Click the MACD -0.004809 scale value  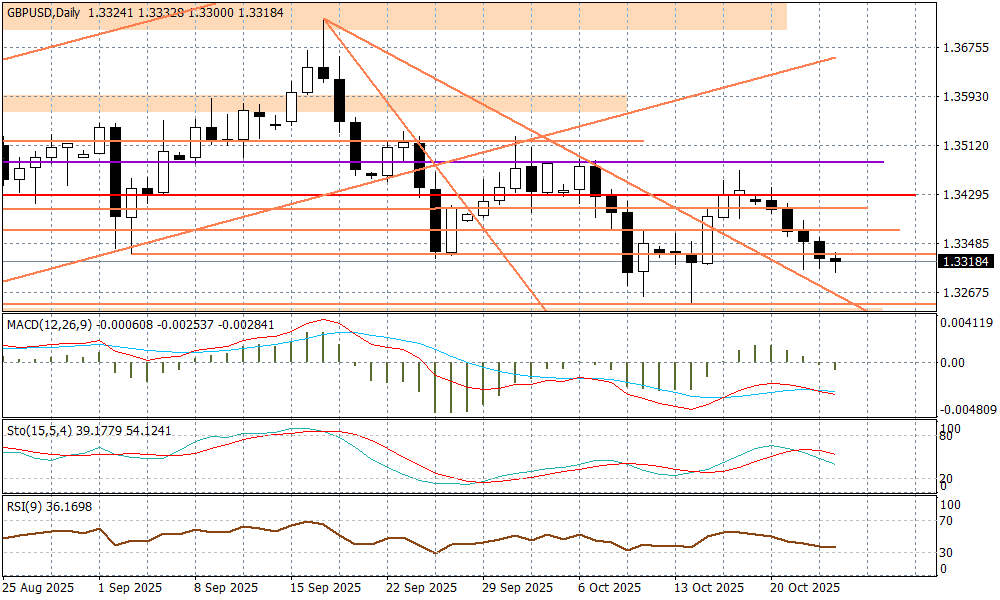[x=965, y=409]
